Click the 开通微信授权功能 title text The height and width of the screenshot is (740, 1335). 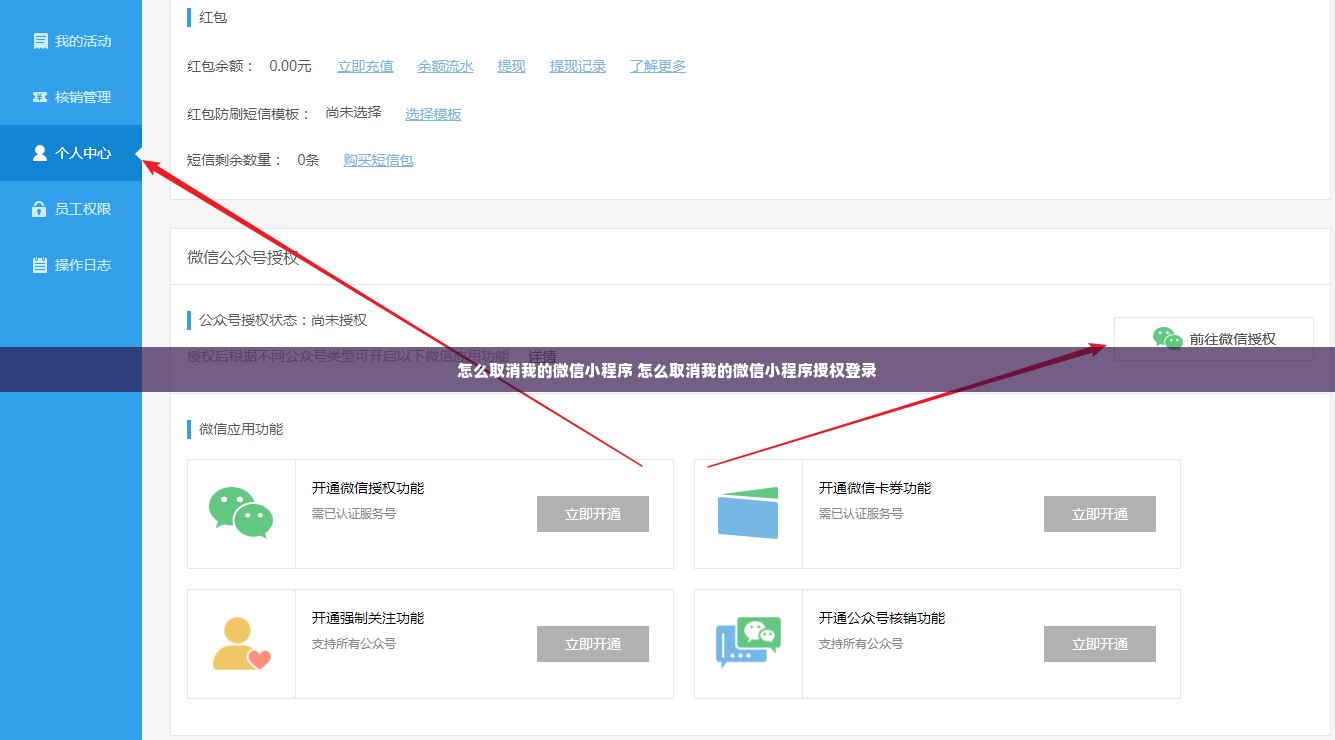[368, 488]
